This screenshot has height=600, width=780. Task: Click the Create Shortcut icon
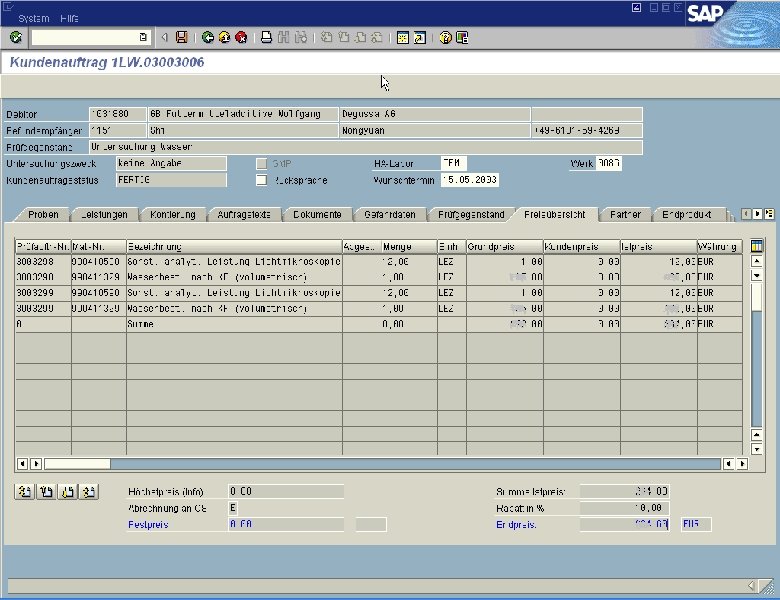420,37
